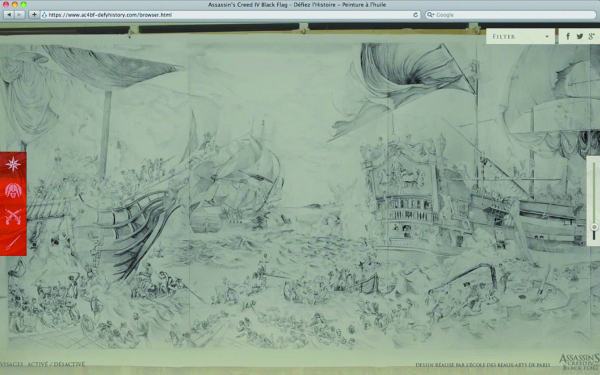
Task: Open the search engine magnifier menu
Action: point(430,15)
